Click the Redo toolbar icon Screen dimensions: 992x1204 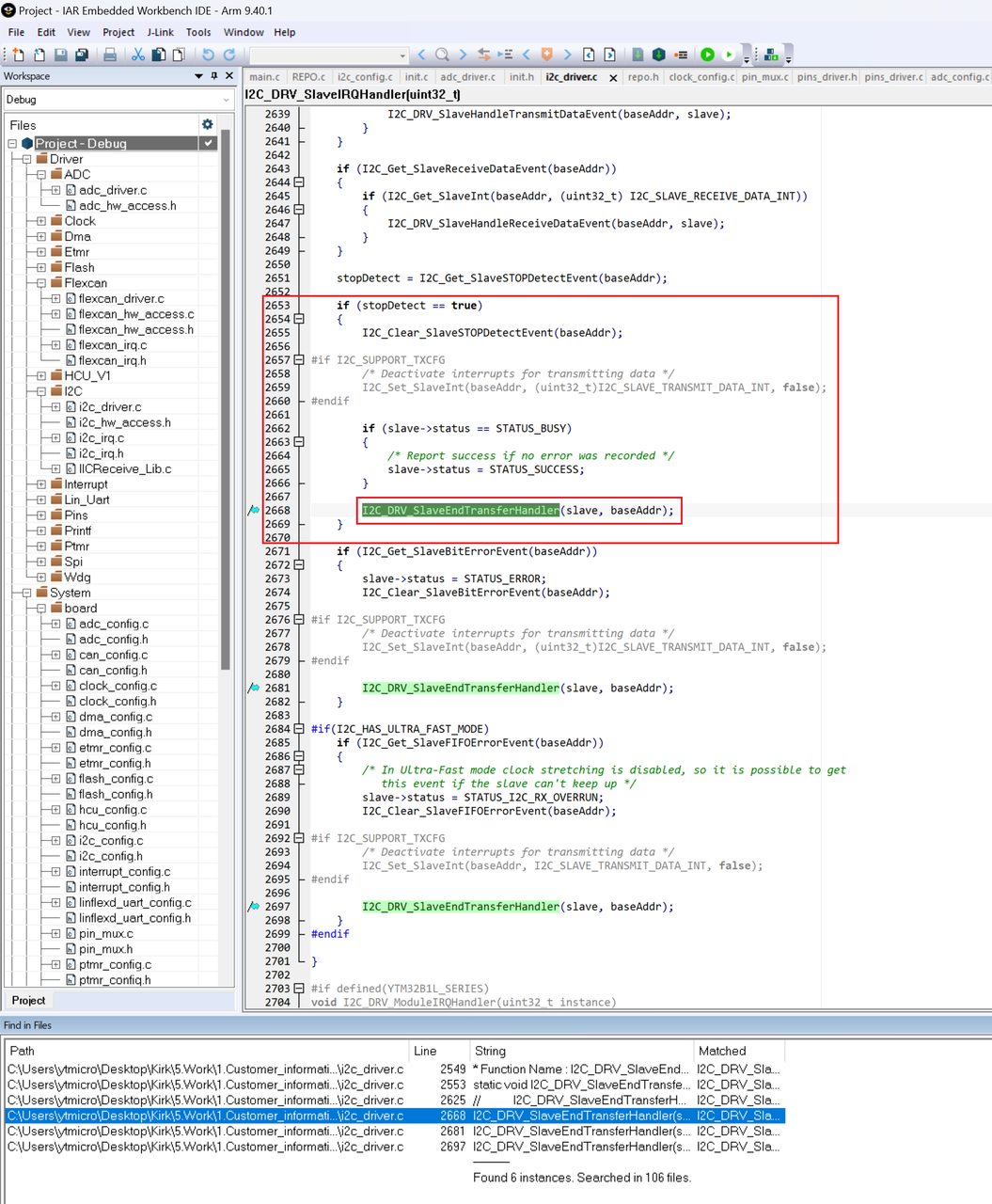pos(231,55)
